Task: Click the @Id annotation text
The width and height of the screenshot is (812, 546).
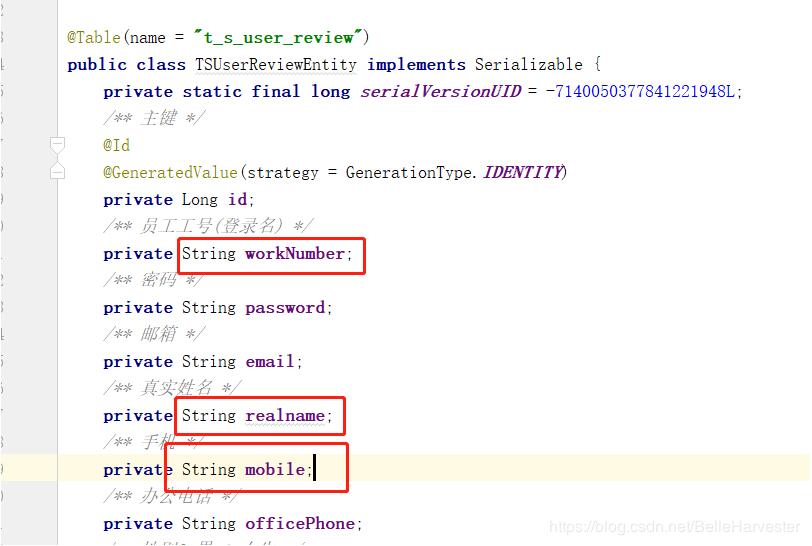Action: 117,145
